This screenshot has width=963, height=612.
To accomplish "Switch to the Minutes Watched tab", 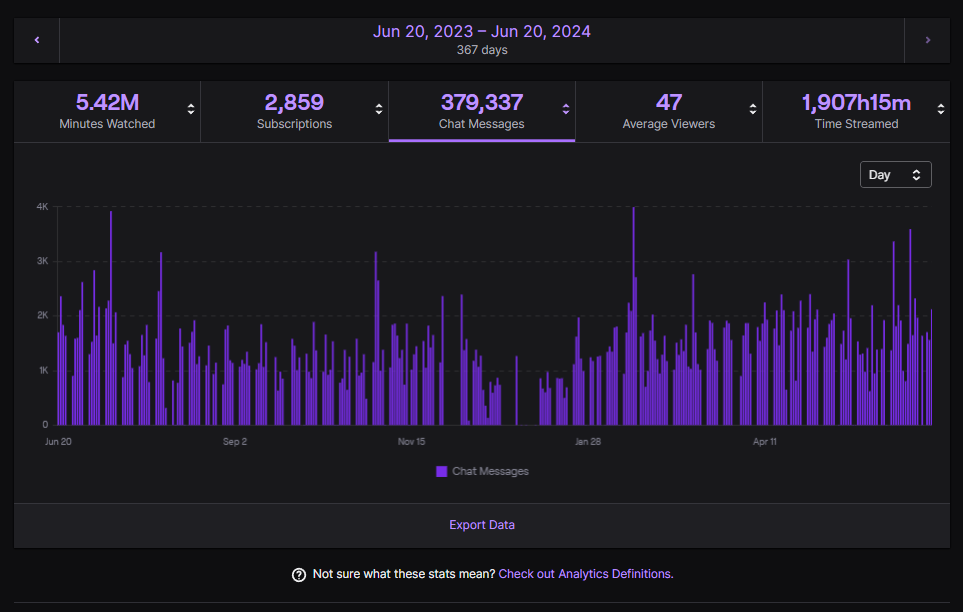I will [x=107, y=111].
